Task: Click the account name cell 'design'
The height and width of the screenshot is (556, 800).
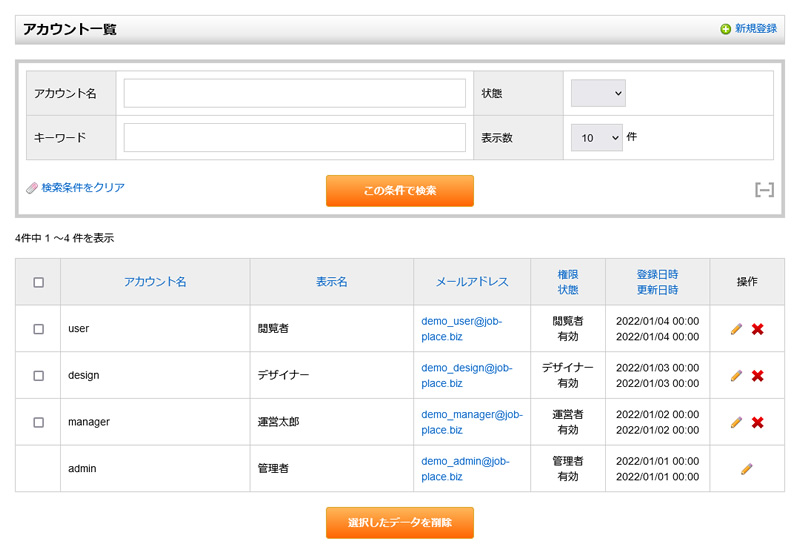Action: 84,375
